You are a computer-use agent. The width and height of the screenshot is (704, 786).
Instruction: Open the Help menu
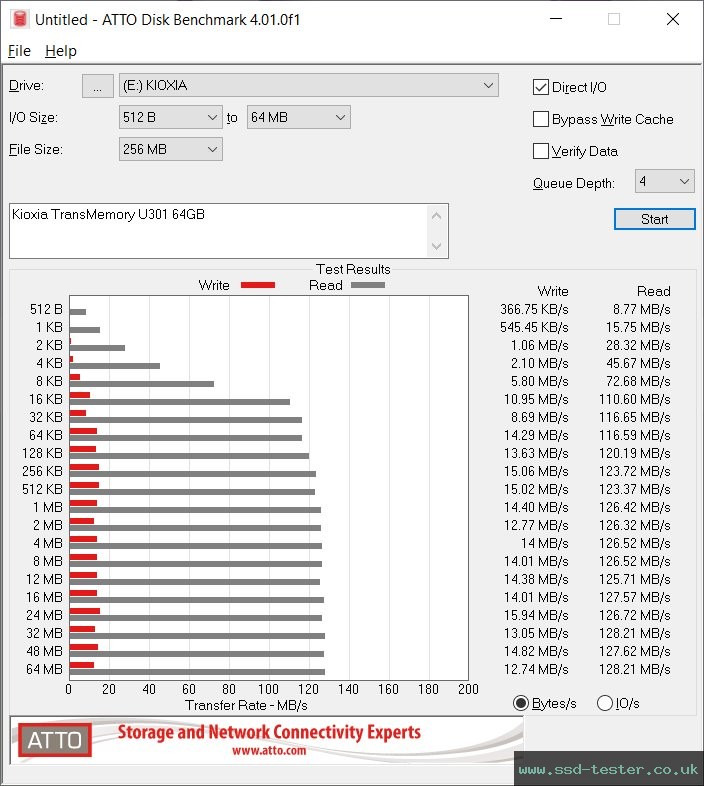[61, 51]
